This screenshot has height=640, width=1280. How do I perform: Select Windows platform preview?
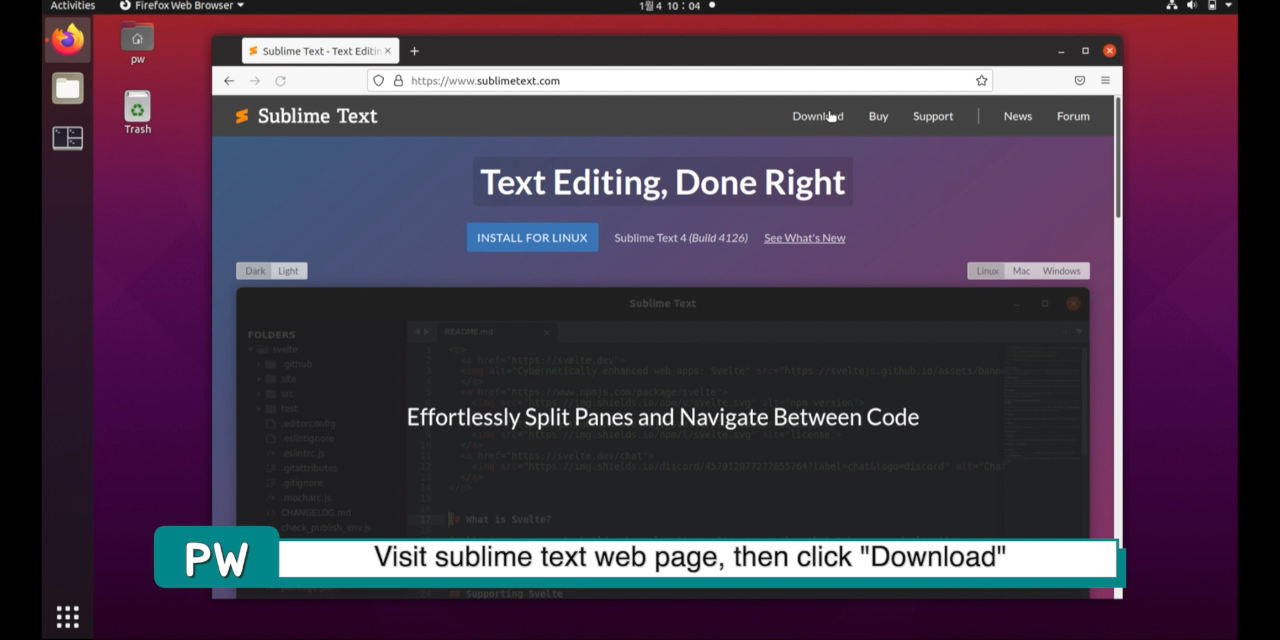[1062, 271]
